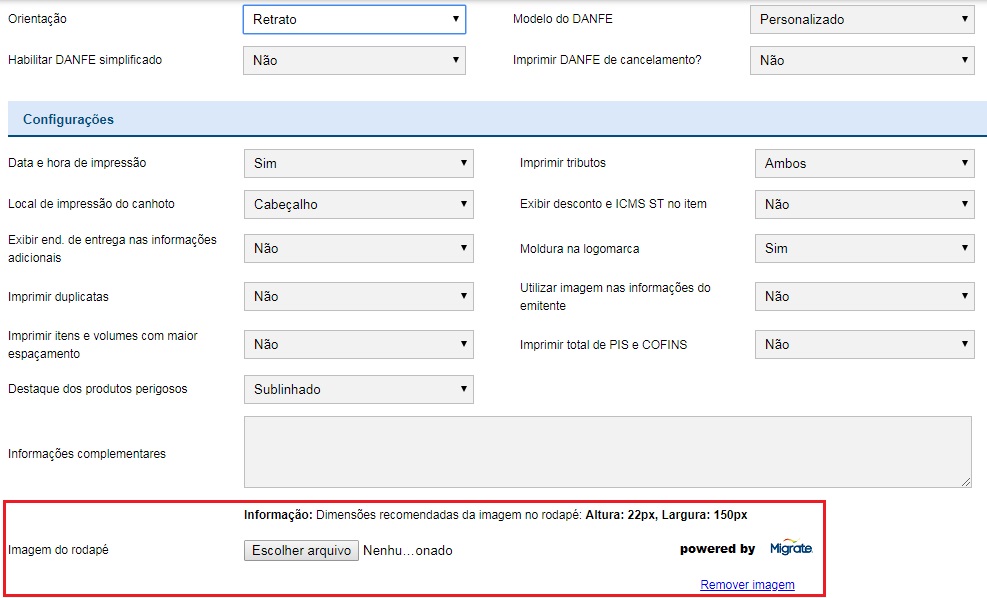Open Exibir end. de entrega dropdown

point(358,248)
